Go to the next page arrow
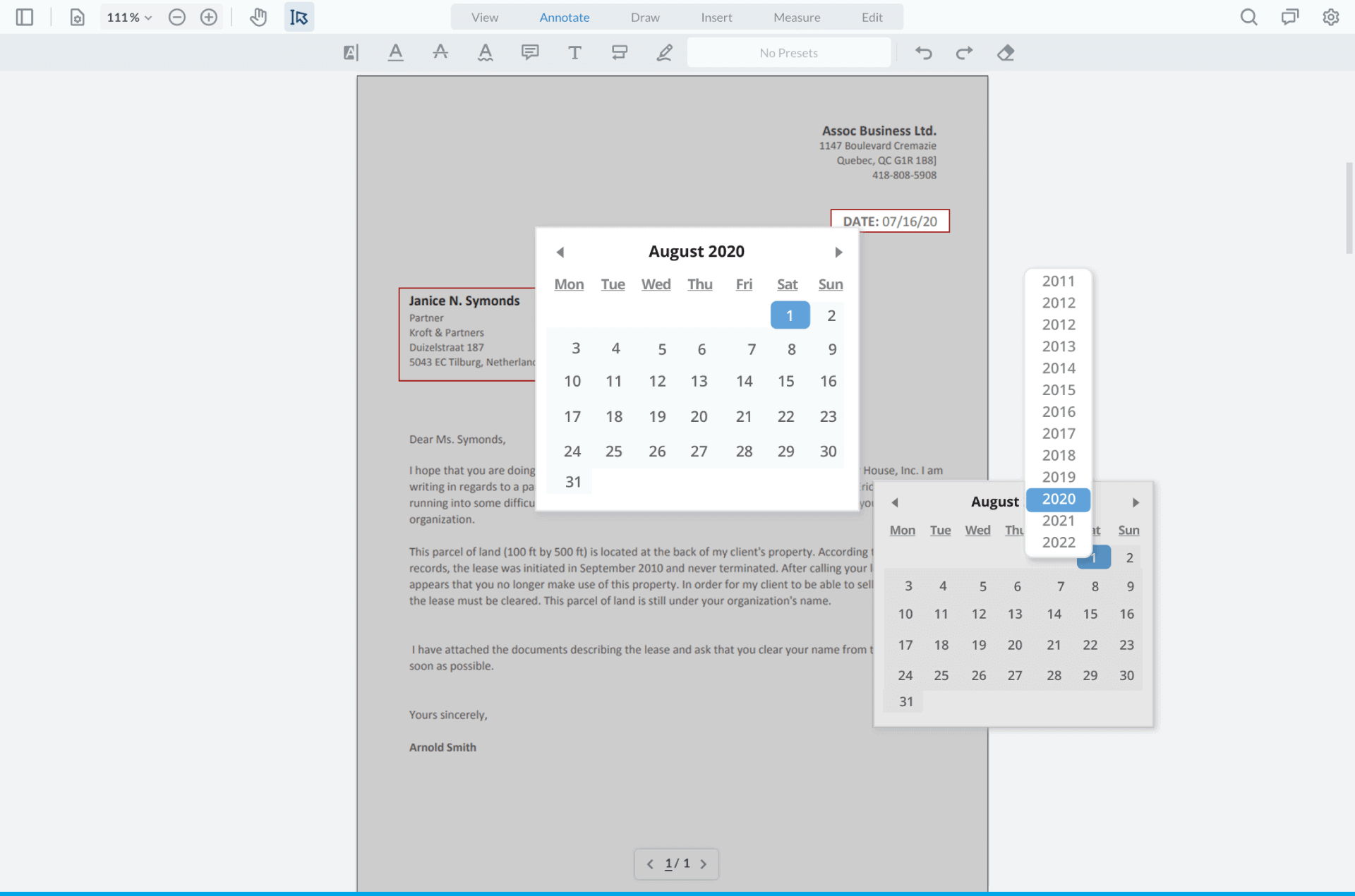 [x=704, y=864]
